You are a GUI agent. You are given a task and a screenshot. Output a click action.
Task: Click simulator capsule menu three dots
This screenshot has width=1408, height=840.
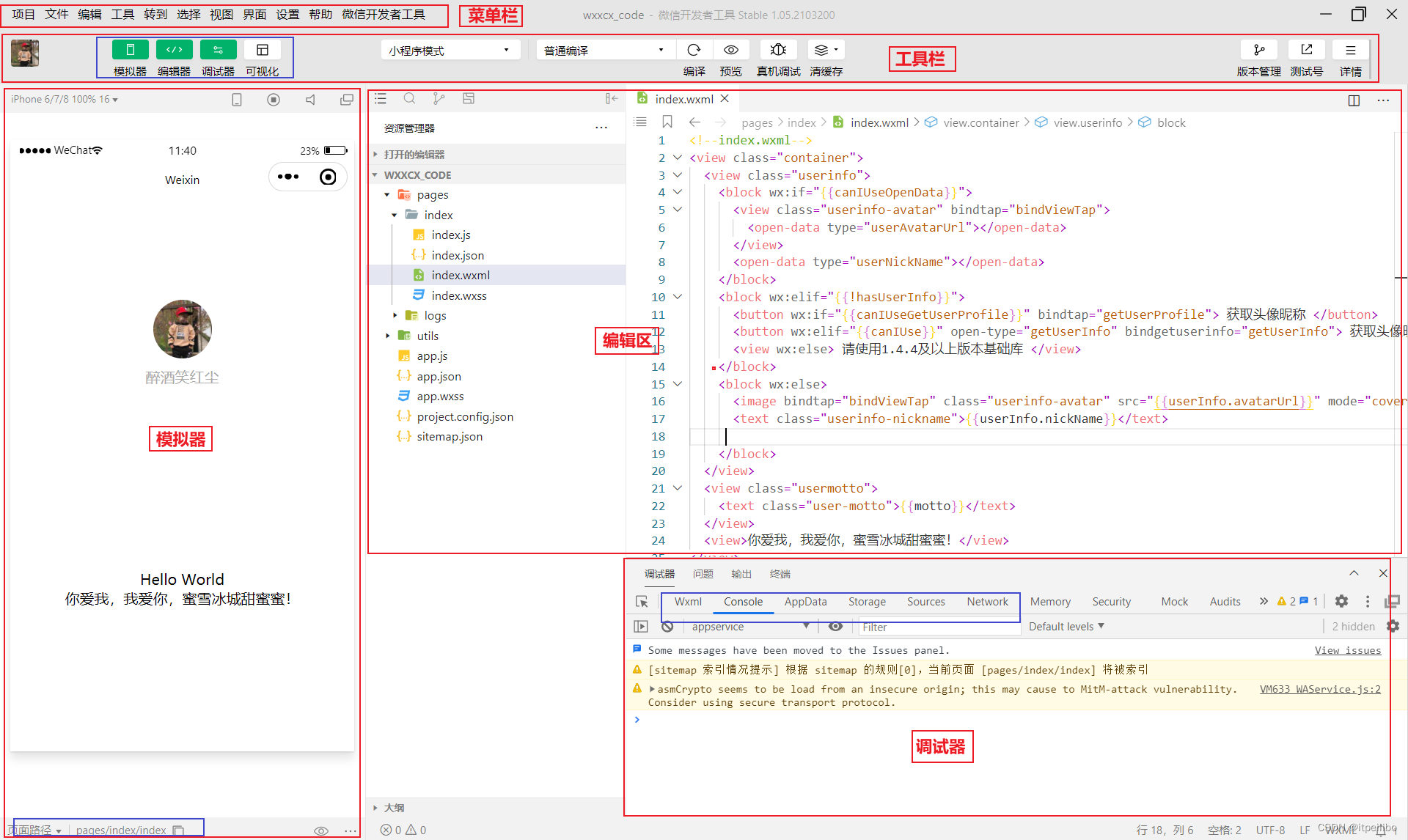[x=288, y=177]
